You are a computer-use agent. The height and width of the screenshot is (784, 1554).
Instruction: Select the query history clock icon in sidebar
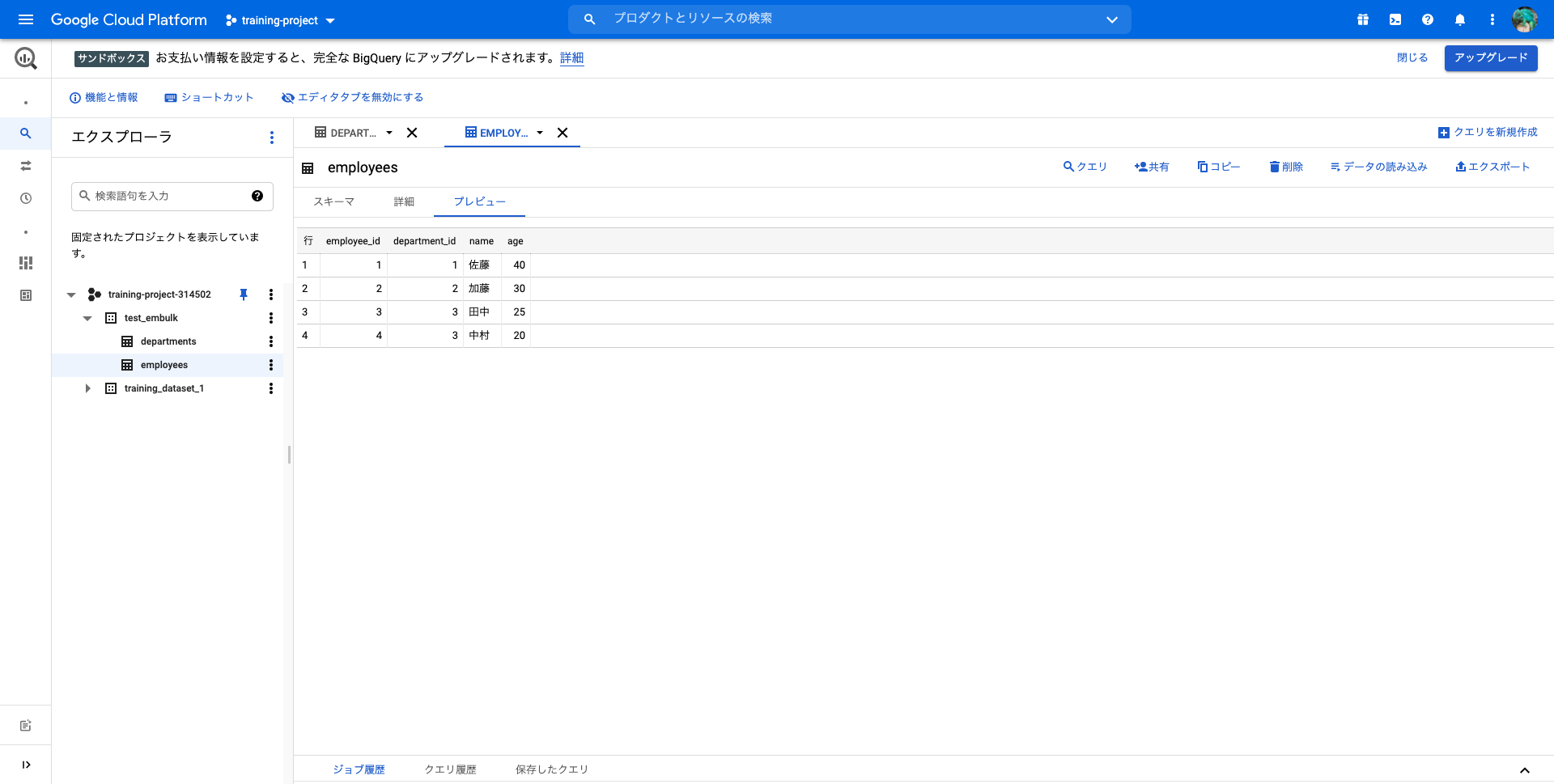[x=25, y=197]
